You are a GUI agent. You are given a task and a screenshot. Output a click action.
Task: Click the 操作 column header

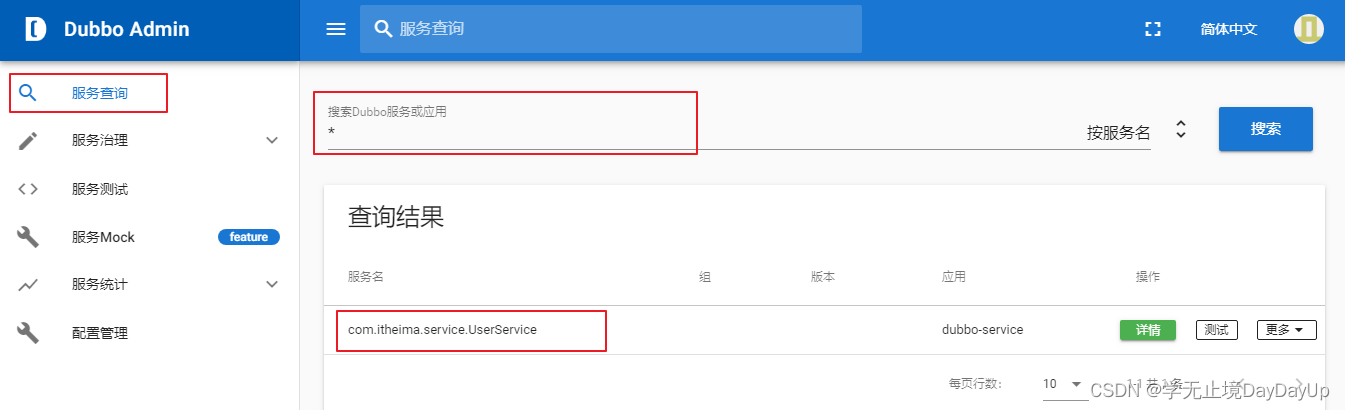(x=1147, y=277)
